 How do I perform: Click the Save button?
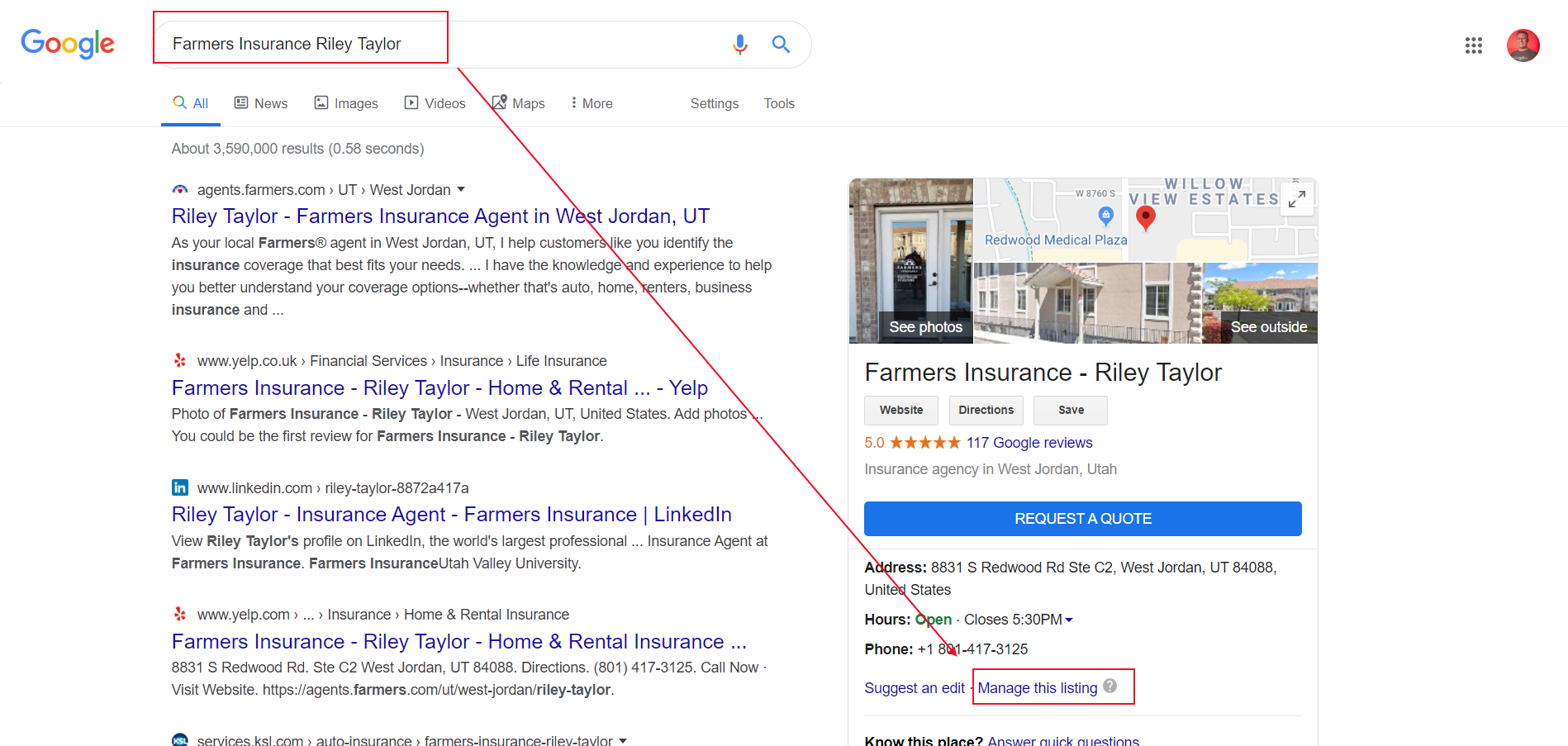[1071, 411]
